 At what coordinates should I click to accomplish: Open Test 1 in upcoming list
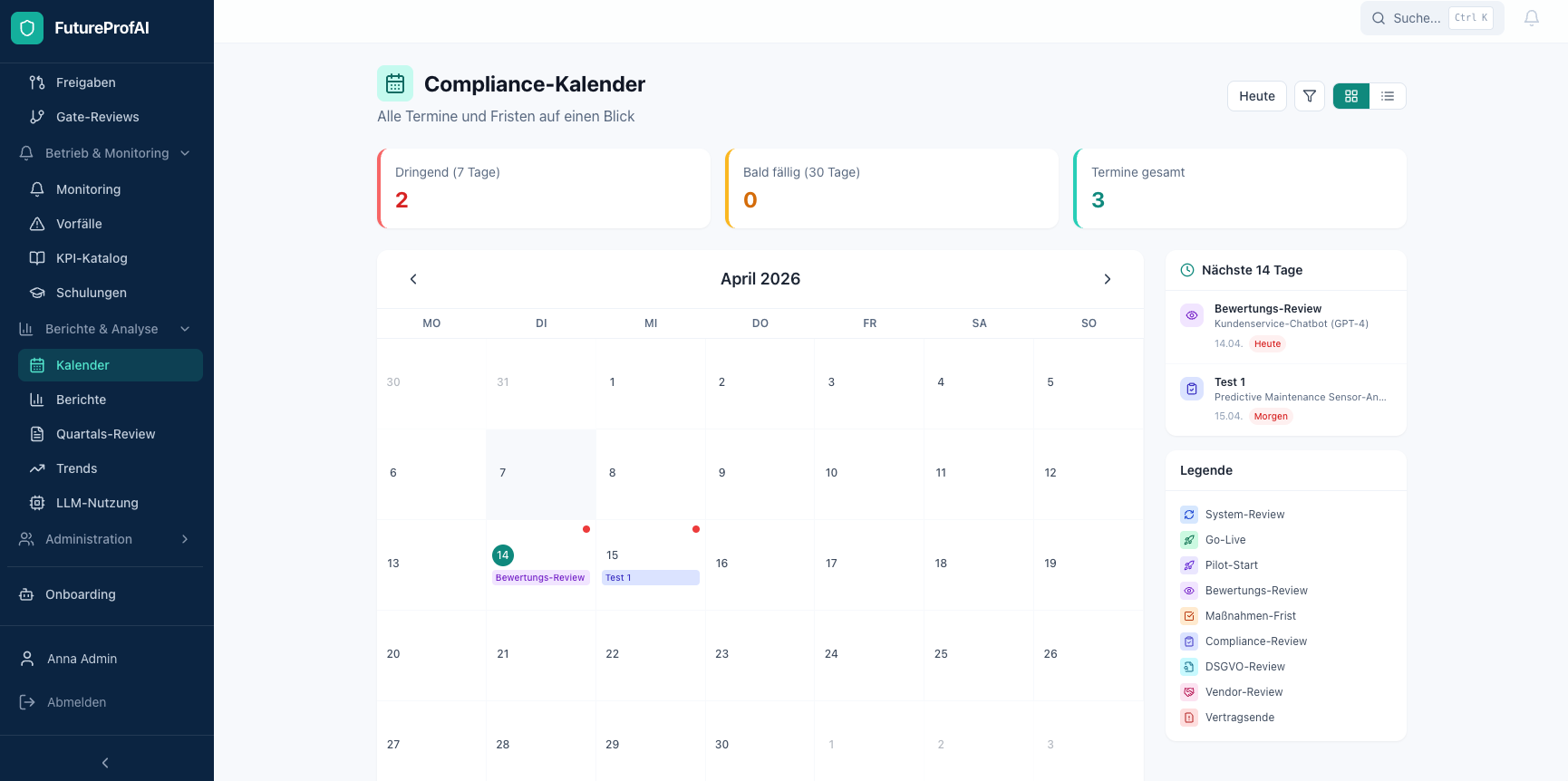click(1286, 400)
